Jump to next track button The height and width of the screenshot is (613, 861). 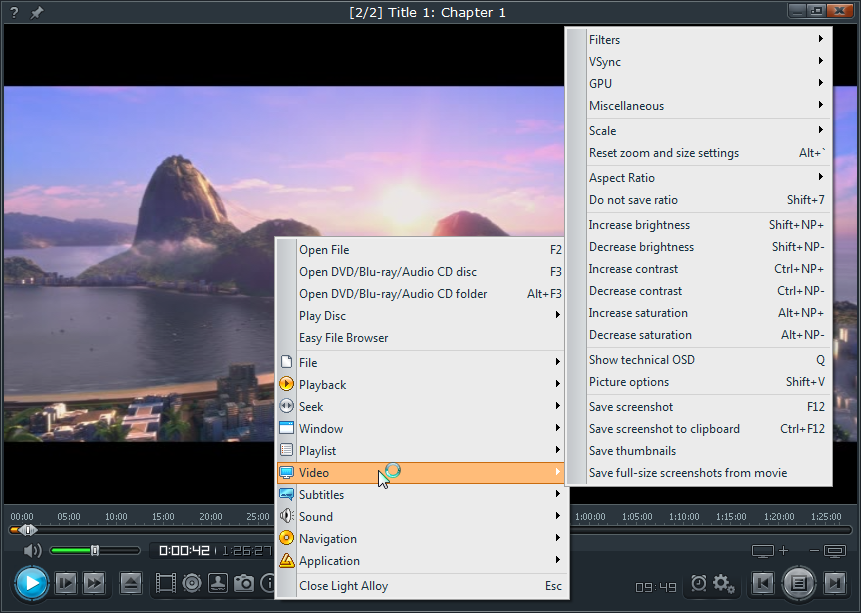point(835,583)
